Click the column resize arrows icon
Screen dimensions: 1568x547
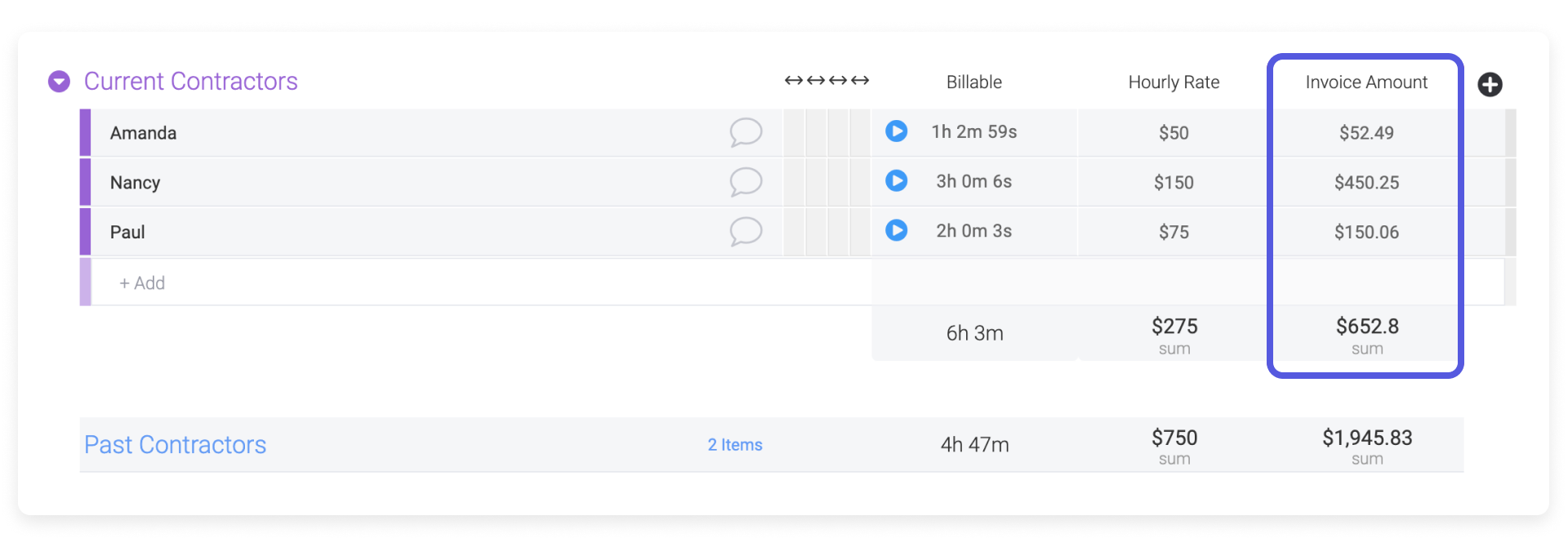tap(826, 81)
